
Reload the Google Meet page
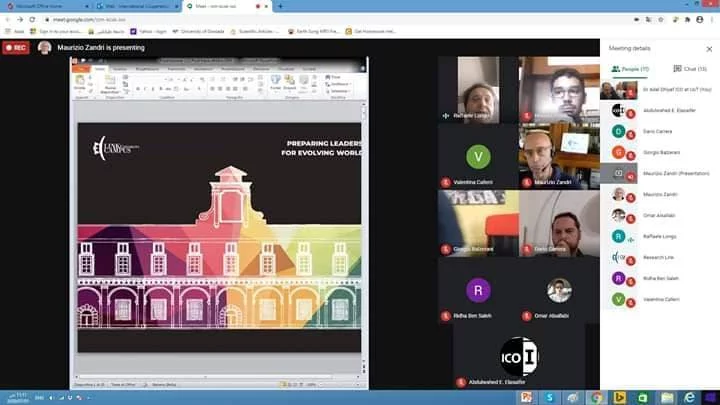(x=34, y=19)
